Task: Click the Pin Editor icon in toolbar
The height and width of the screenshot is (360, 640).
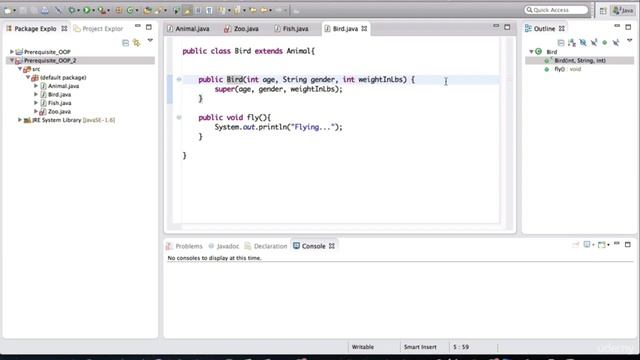Action: click(296, 11)
